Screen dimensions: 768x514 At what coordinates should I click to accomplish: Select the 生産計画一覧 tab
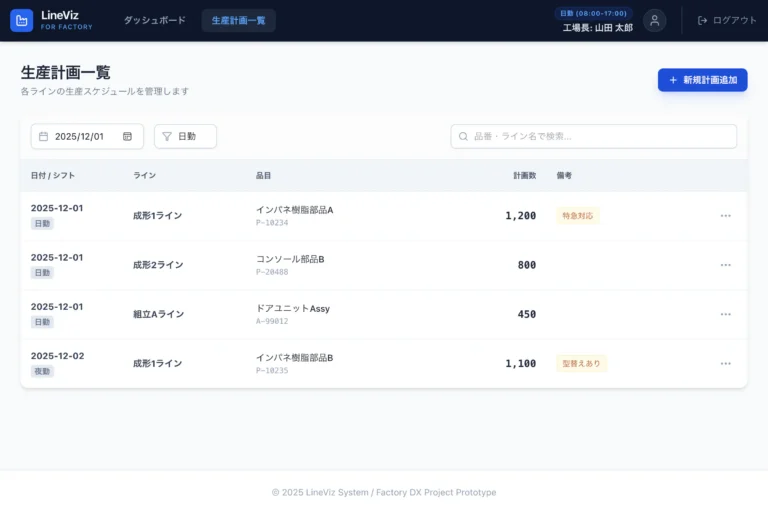pyautogui.click(x=238, y=20)
